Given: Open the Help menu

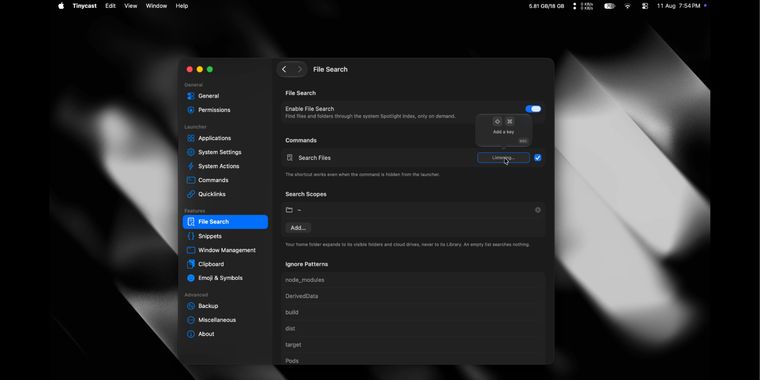Looking at the screenshot, I should (x=182, y=6).
